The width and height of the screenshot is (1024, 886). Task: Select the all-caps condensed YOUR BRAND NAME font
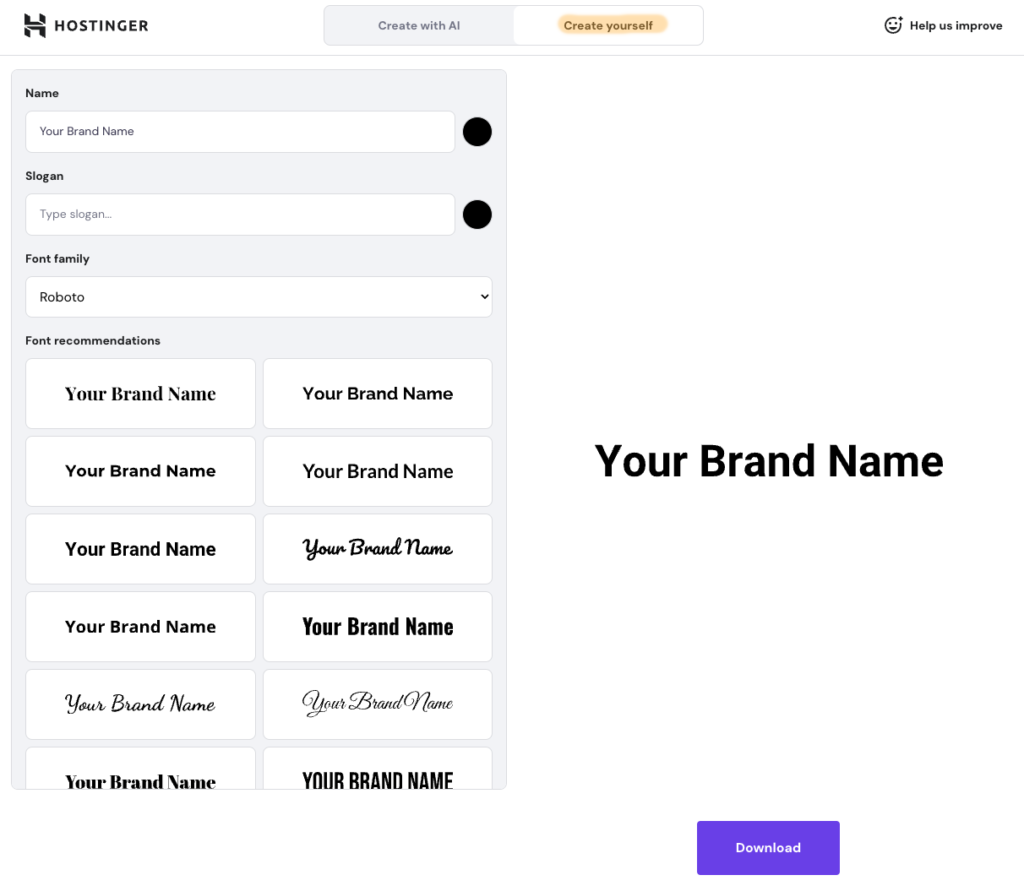click(x=377, y=769)
